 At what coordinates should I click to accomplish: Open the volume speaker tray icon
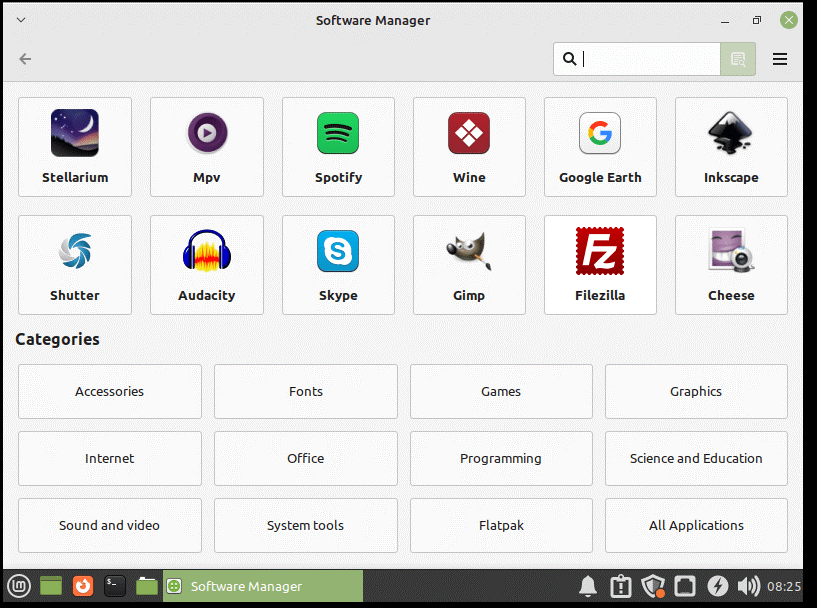[749, 586]
